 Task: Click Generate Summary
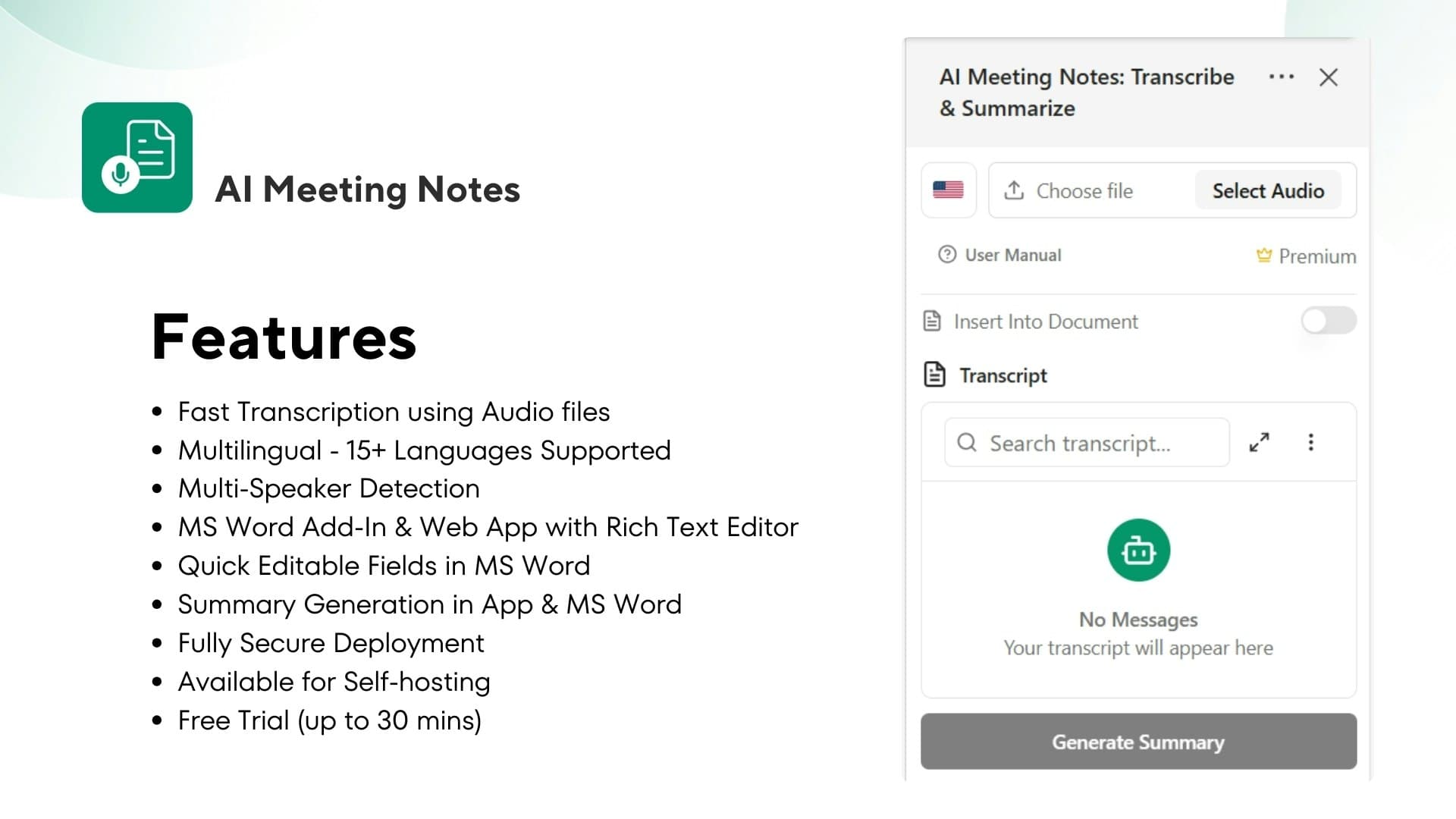point(1137,742)
